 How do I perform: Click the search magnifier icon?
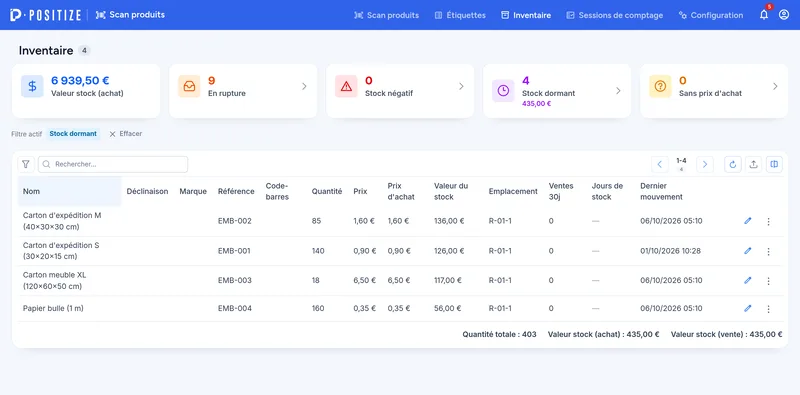(46, 164)
